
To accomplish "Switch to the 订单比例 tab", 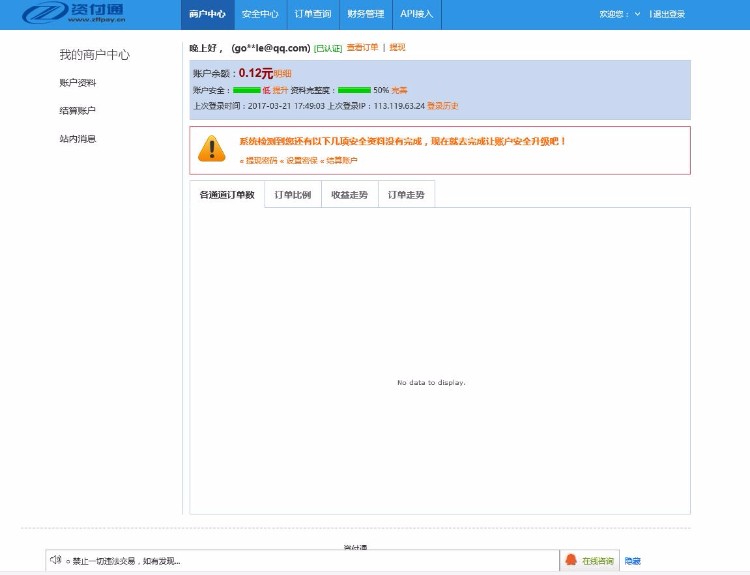I will [x=293, y=195].
